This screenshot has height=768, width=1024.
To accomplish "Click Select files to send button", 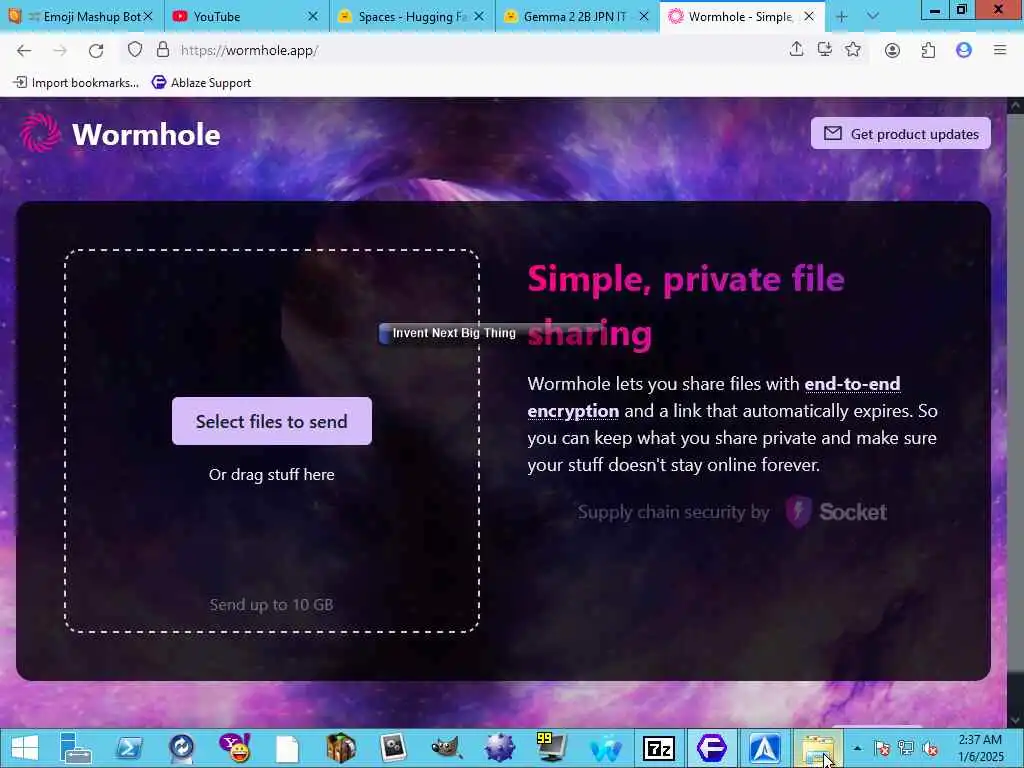I will pos(272,421).
